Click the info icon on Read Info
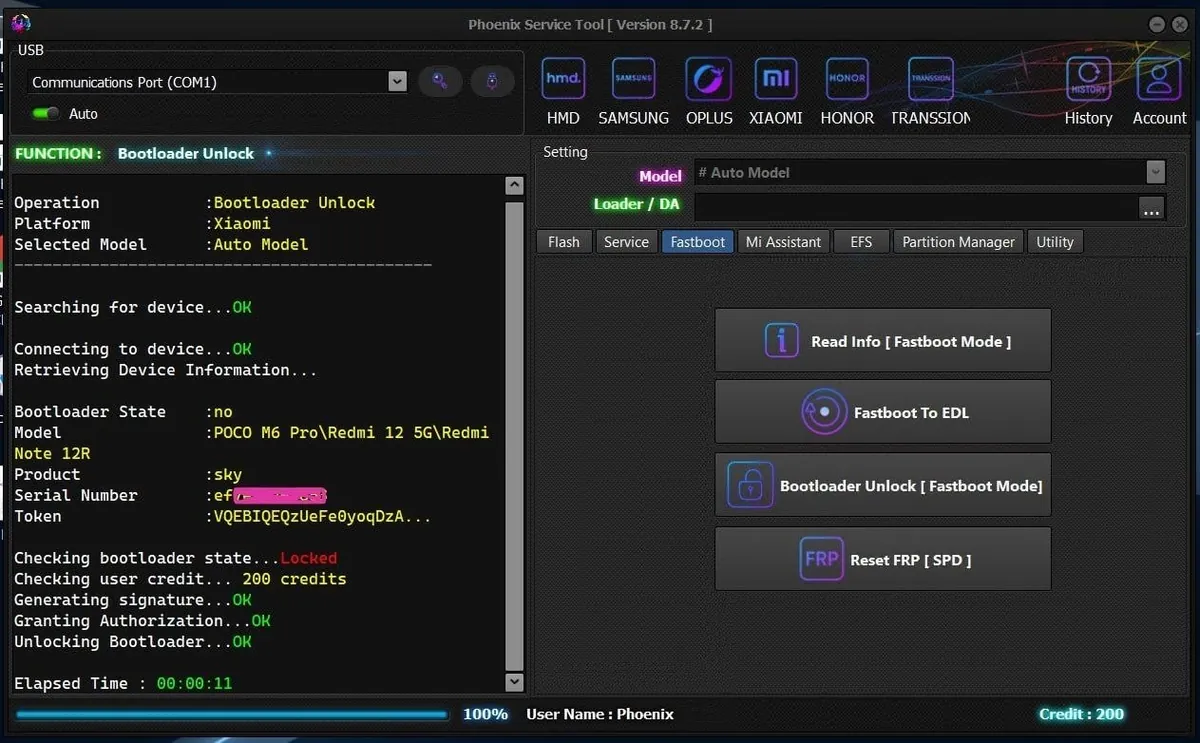The width and height of the screenshot is (1200, 743). coord(781,340)
